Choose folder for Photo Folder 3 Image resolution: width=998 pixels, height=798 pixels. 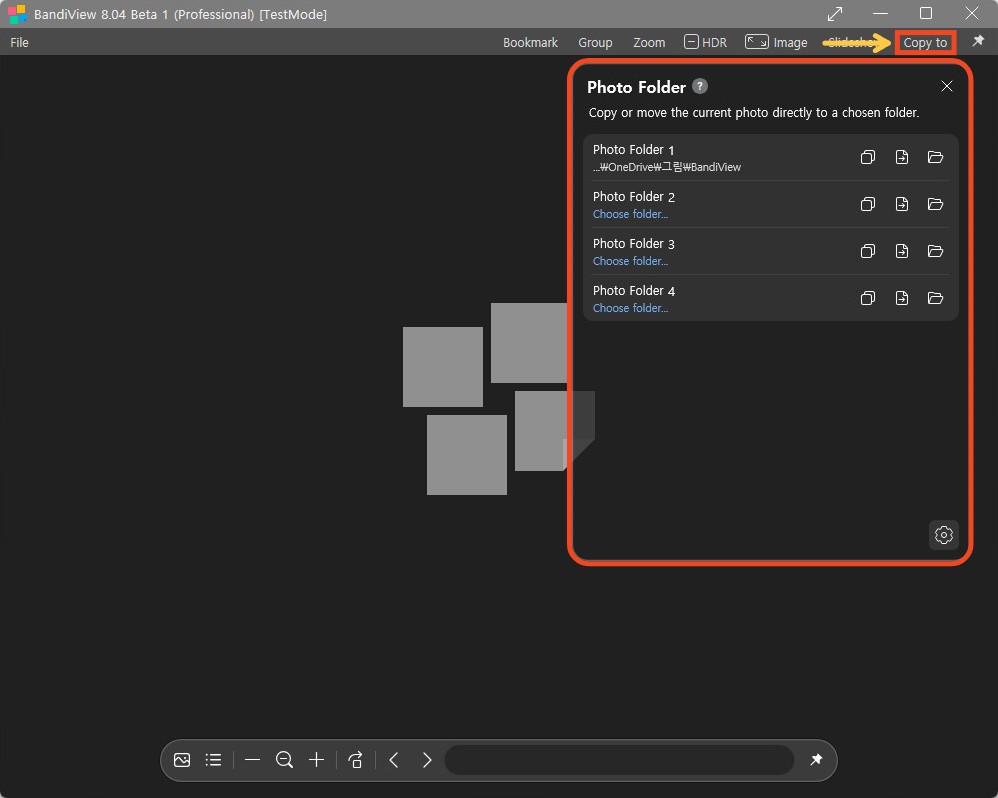pyautogui.click(x=630, y=261)
